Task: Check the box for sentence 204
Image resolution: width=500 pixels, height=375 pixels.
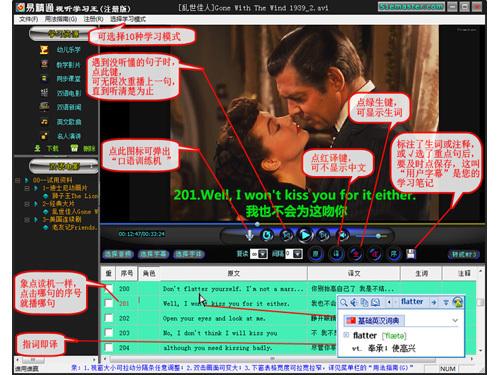Action: point(109,348)
